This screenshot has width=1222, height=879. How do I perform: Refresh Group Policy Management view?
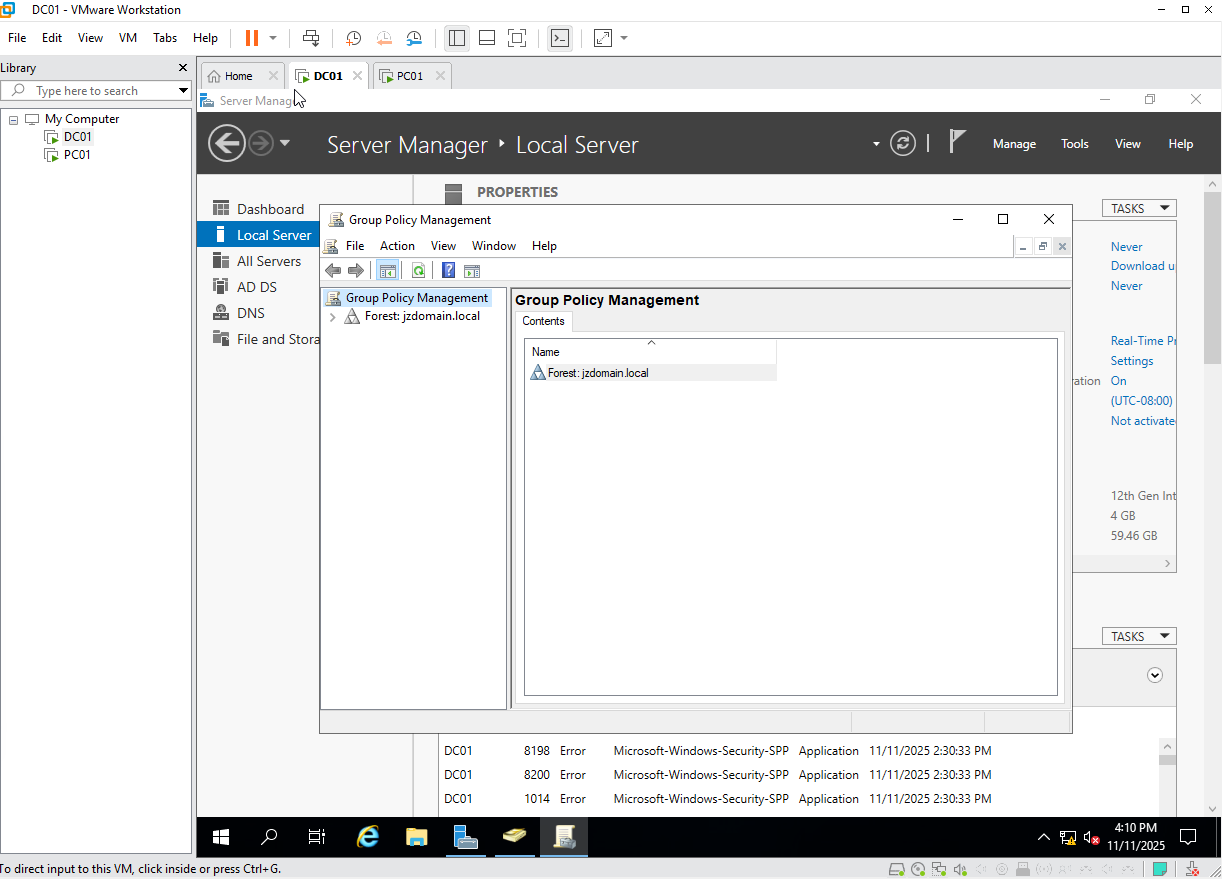point(418,270)
